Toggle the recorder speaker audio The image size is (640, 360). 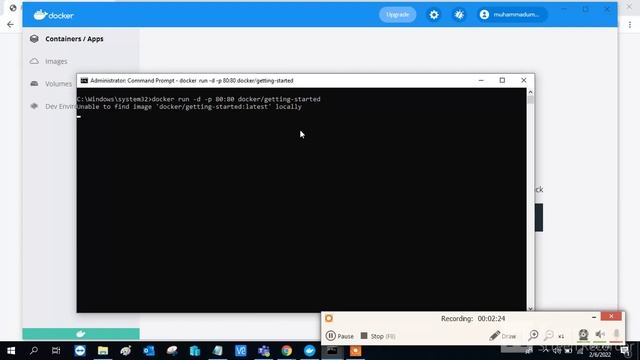point(600,335)
